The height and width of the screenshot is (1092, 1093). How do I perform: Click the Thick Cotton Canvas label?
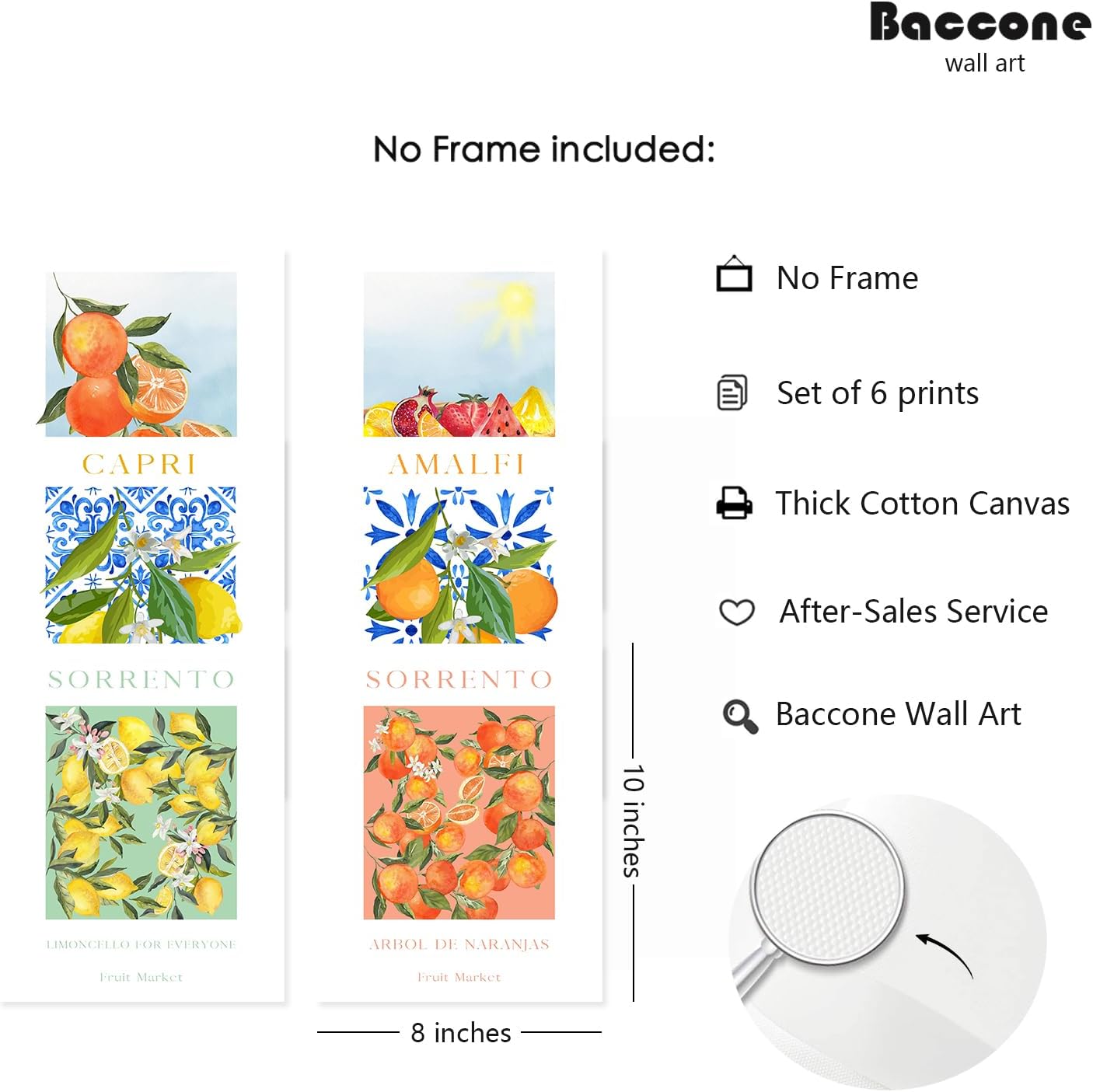pyautogui.click(x=923, y=504)
